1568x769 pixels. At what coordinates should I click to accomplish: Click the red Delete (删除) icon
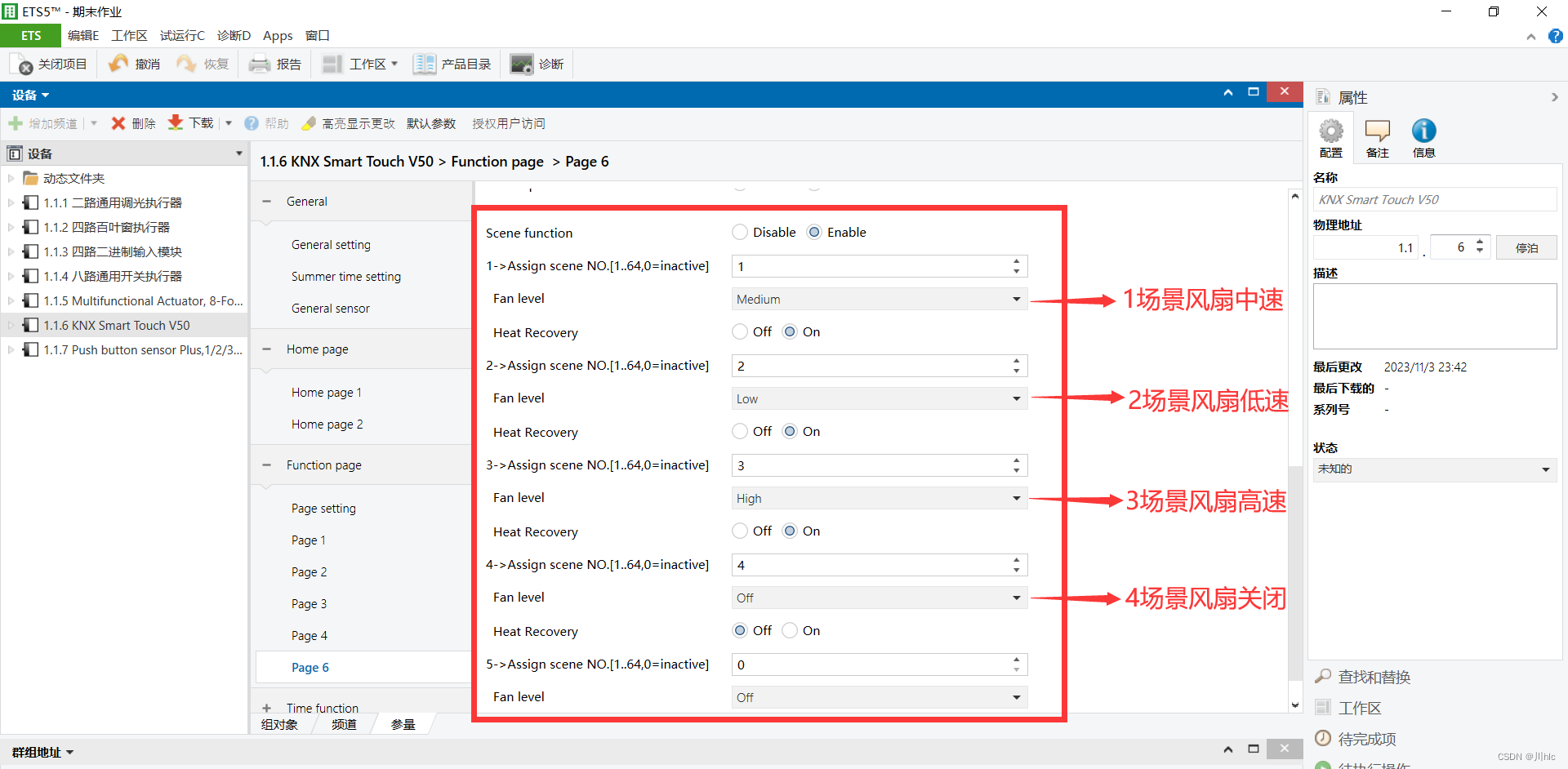118,123
